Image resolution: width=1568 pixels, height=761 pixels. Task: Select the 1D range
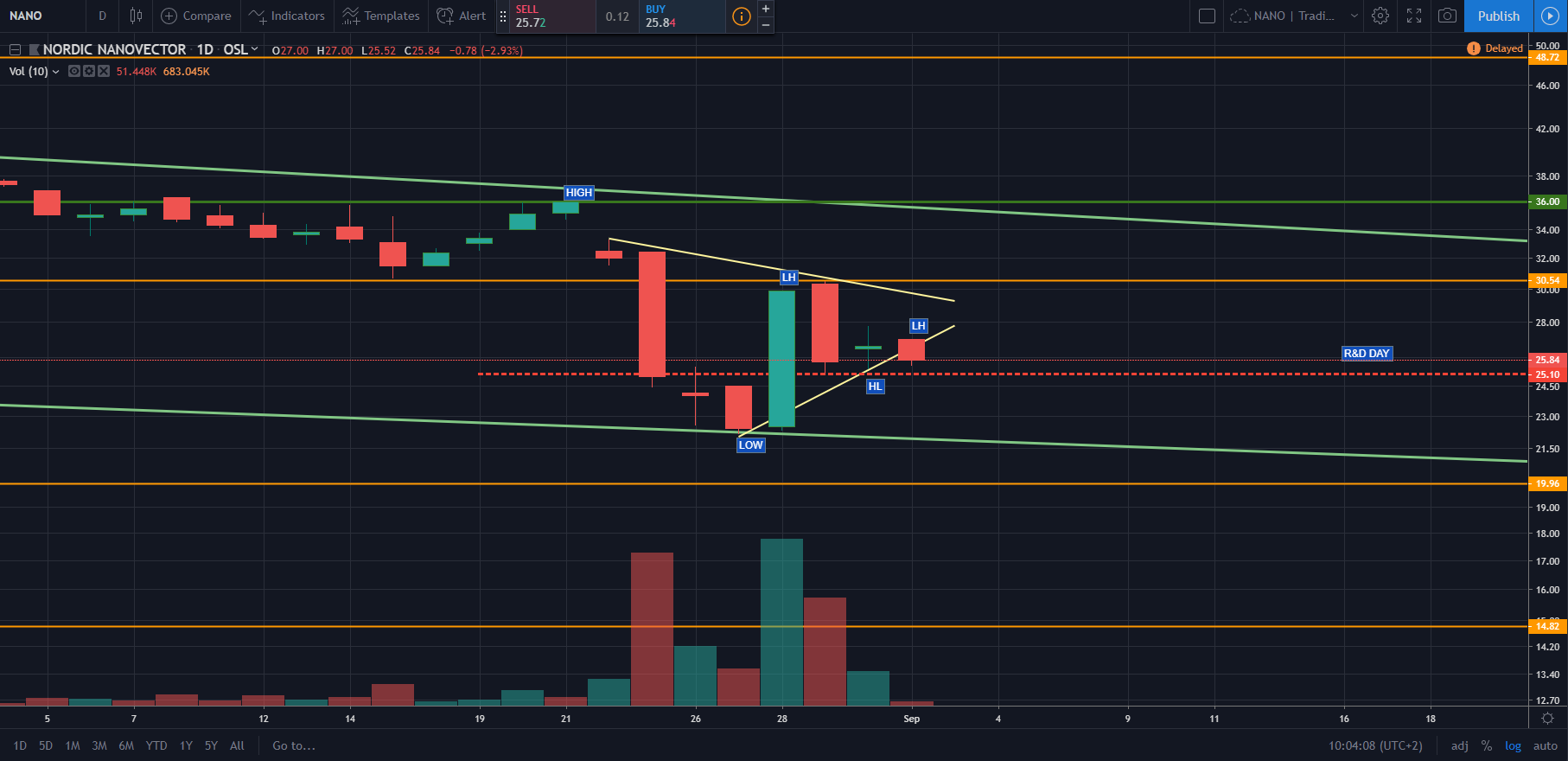pos(20,745)
